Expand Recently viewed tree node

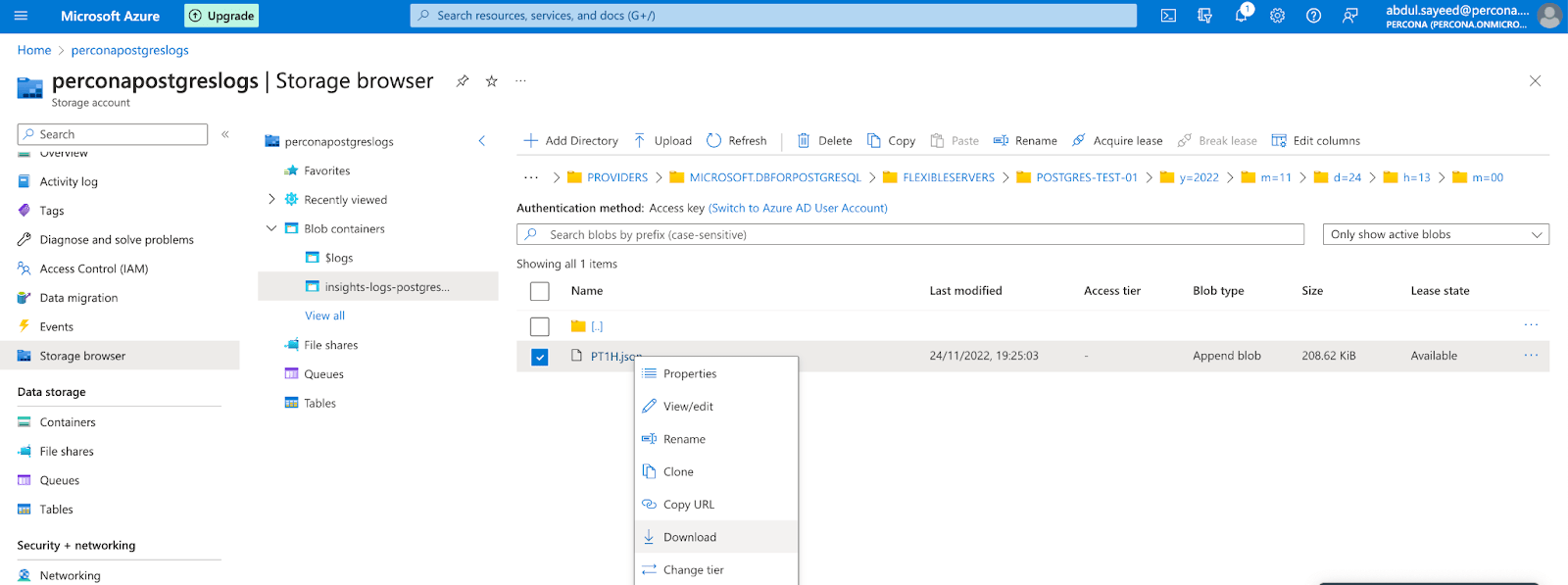[x=271, y=199]
